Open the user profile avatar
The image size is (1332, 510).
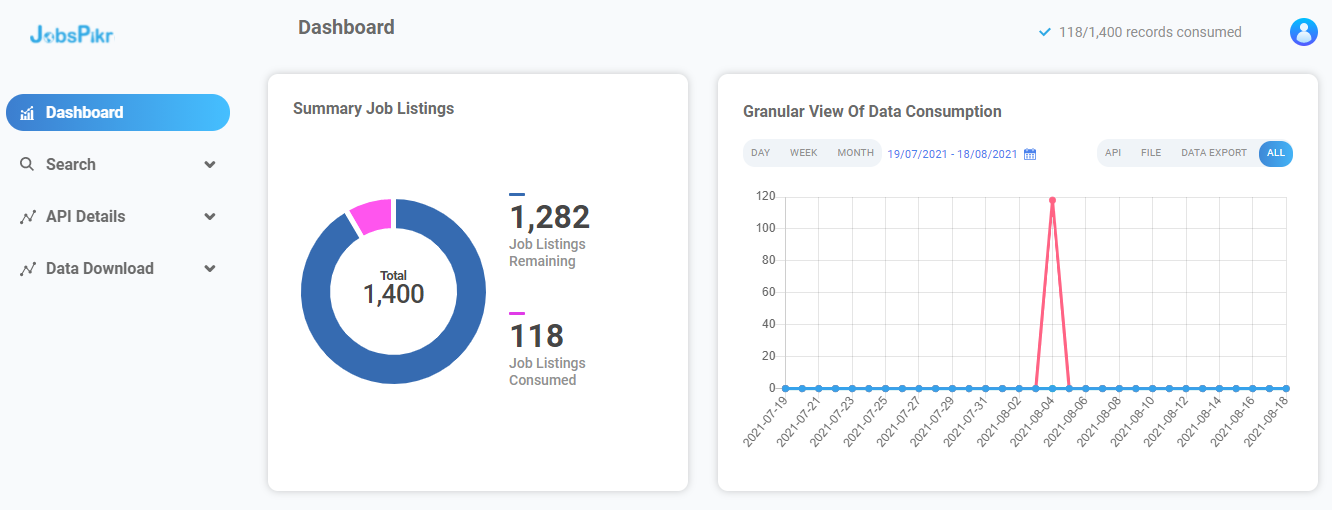(1303, 32)
